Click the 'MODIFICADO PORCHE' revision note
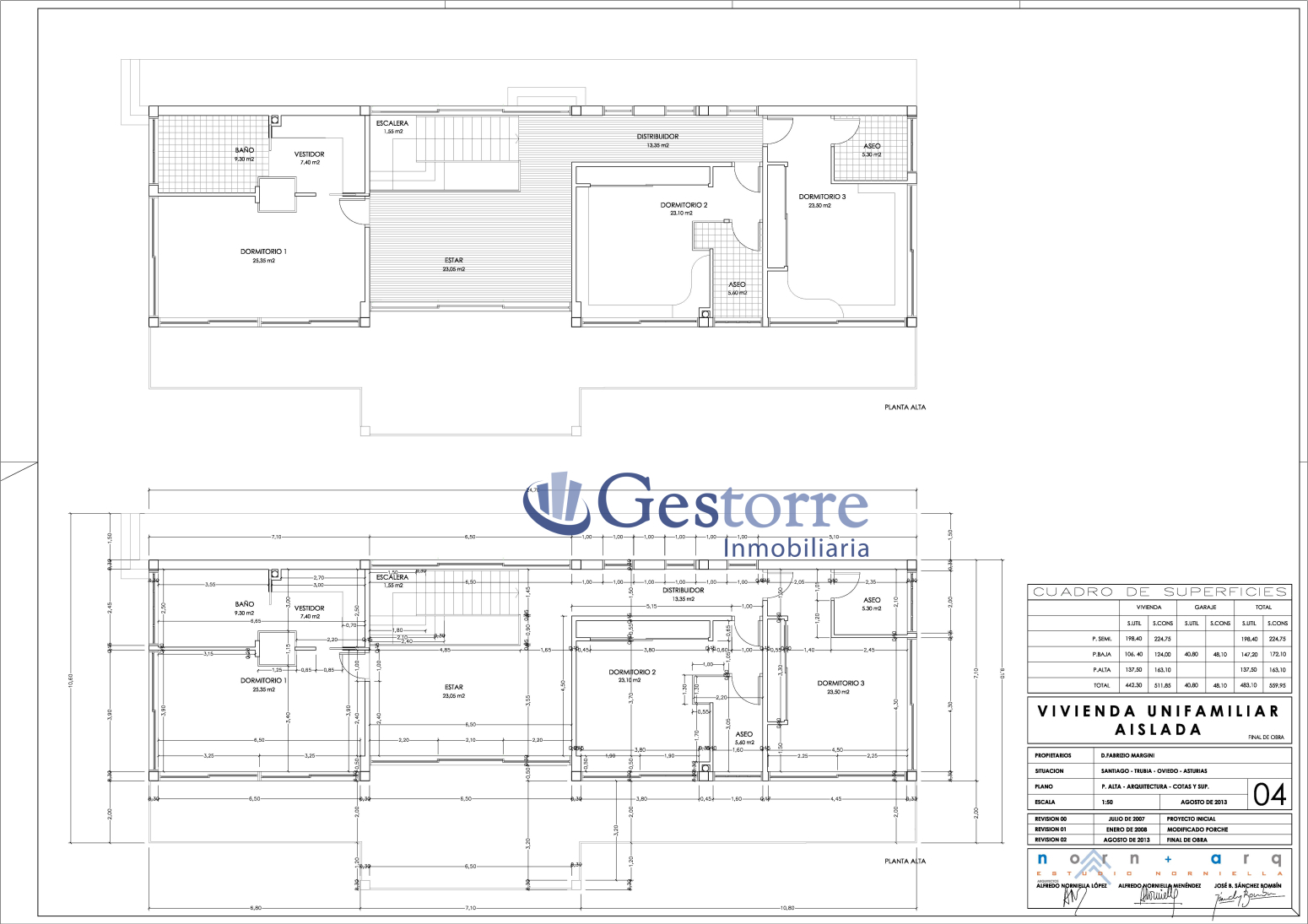 tap(1197, 829)
